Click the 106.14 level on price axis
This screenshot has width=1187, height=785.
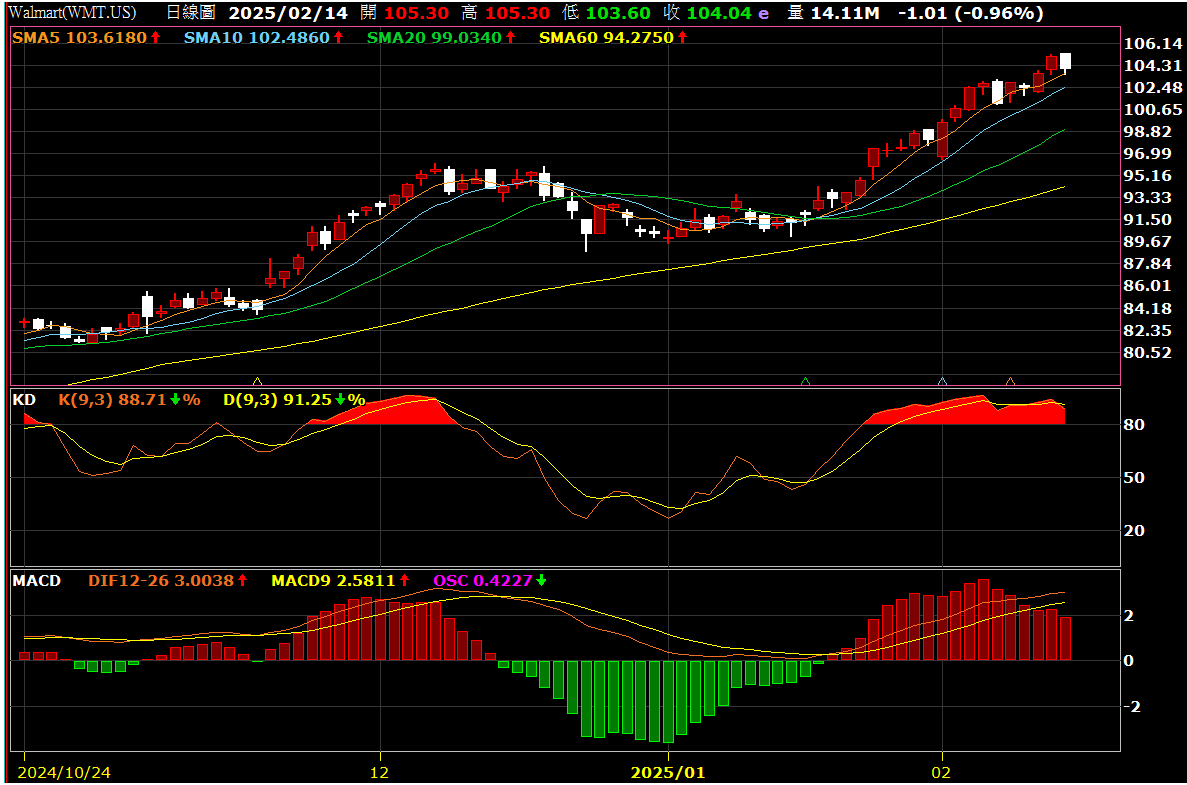[x=1153, y=44]
